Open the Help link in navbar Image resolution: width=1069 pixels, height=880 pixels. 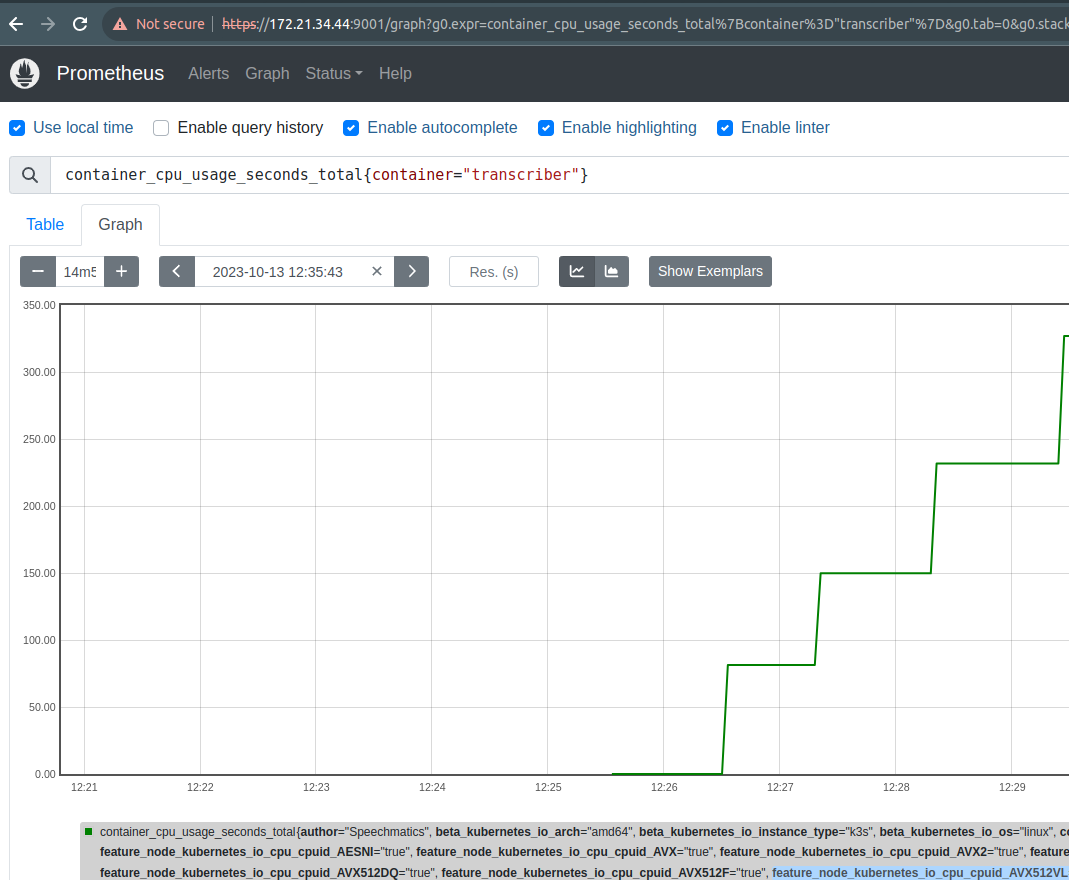[x=395, y=74]
